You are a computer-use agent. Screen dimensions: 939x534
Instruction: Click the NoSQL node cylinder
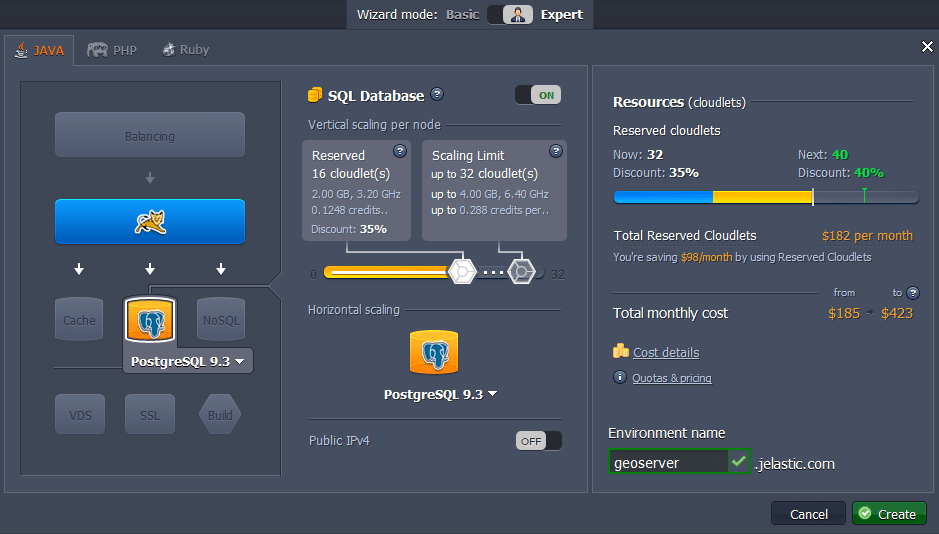[221, 319]
